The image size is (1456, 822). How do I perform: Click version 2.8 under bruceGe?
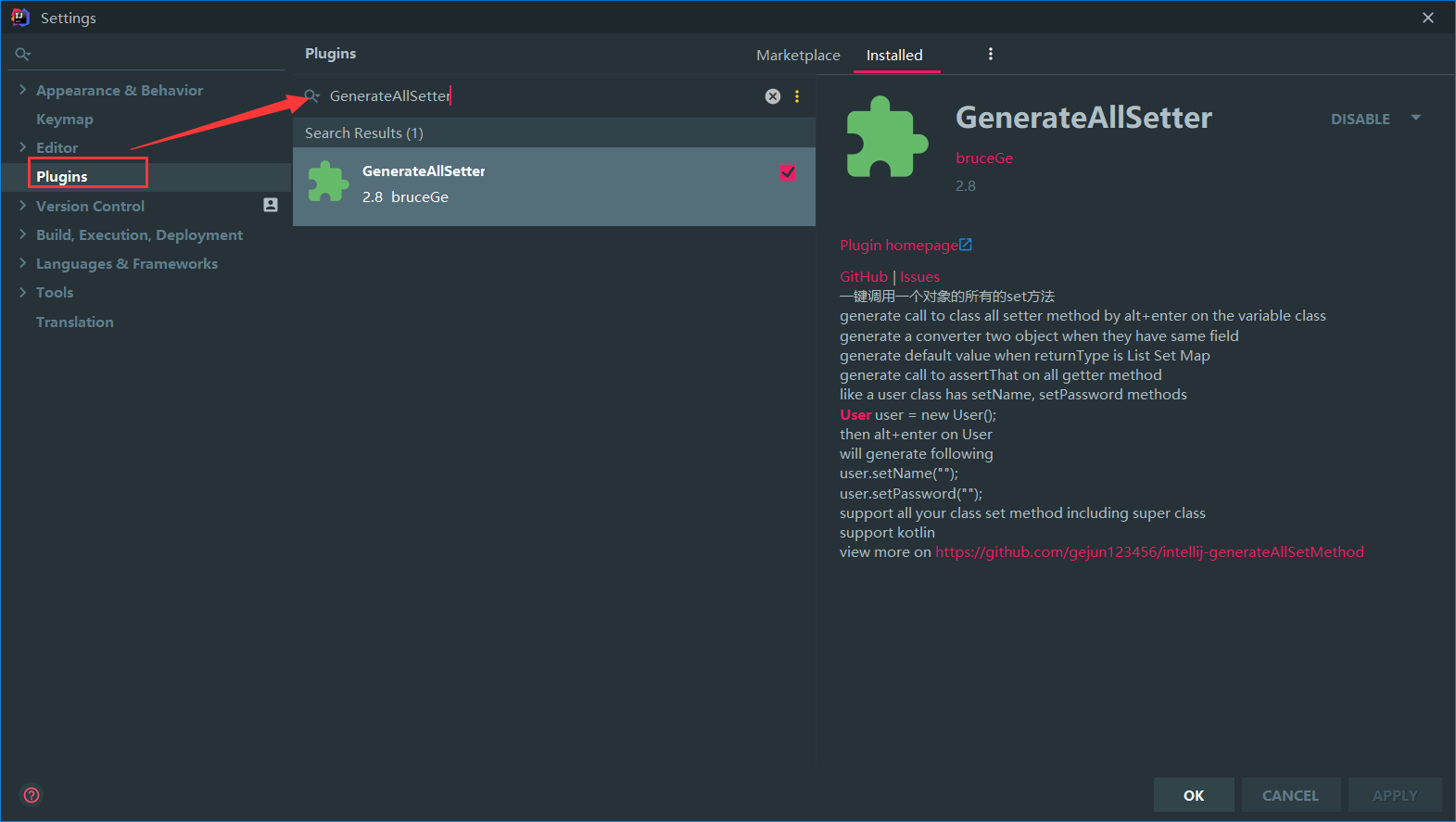point(966,185)
